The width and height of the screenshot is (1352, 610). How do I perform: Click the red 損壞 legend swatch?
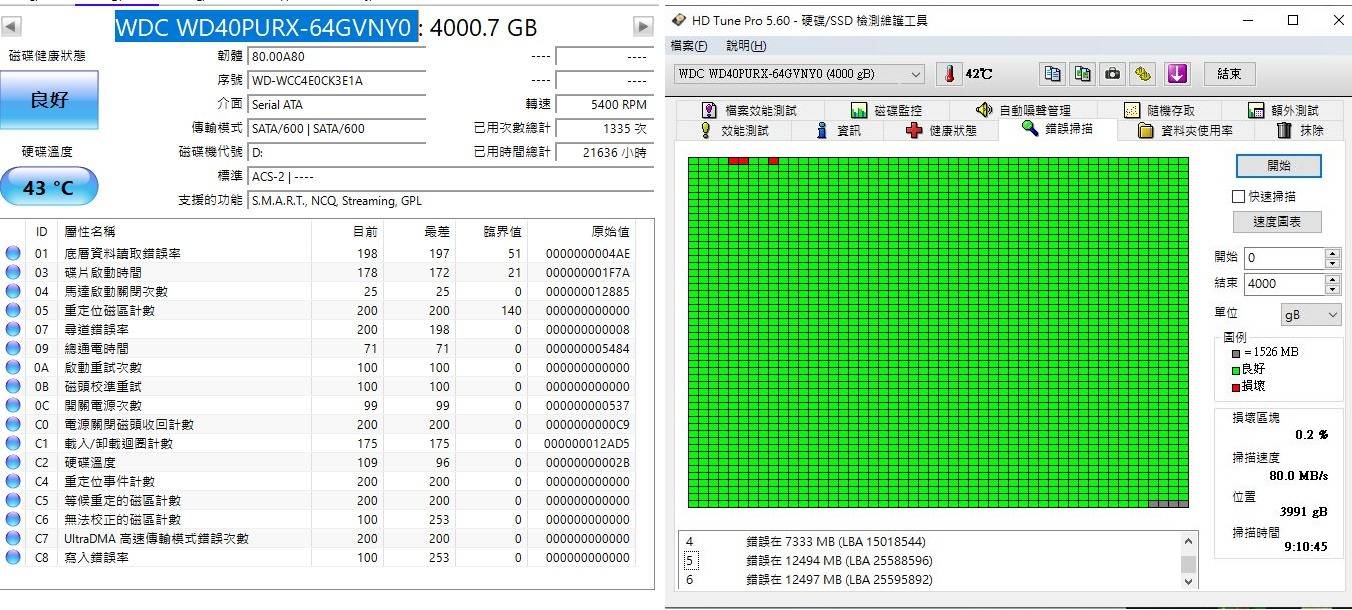click(1236, 386)
